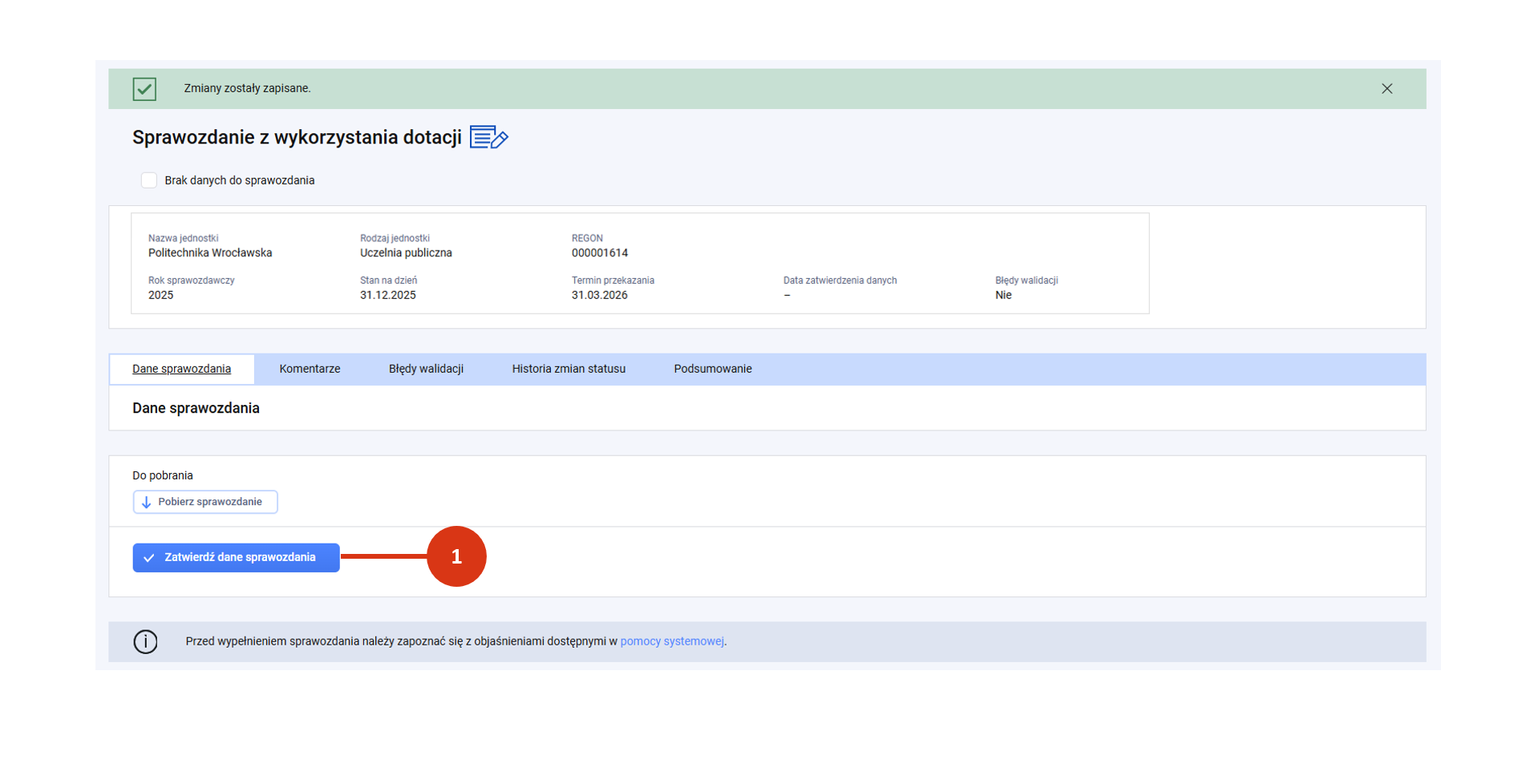1526x784 pixels.
Task: Click the "Stan na dzień" date 31.12.2025
Action: [x=387, y=295]
